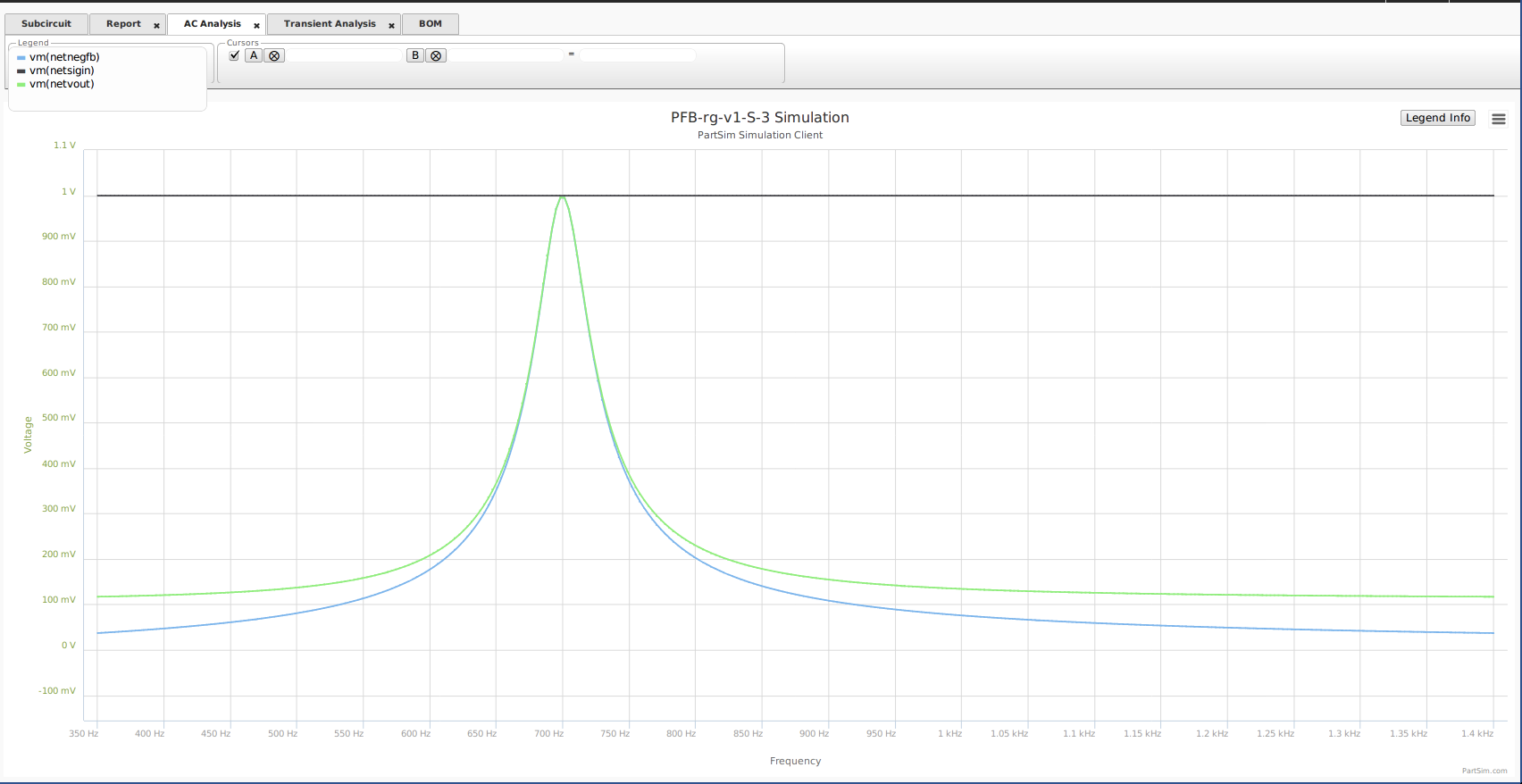Click the cursor A value field

(x=345, y=55)
